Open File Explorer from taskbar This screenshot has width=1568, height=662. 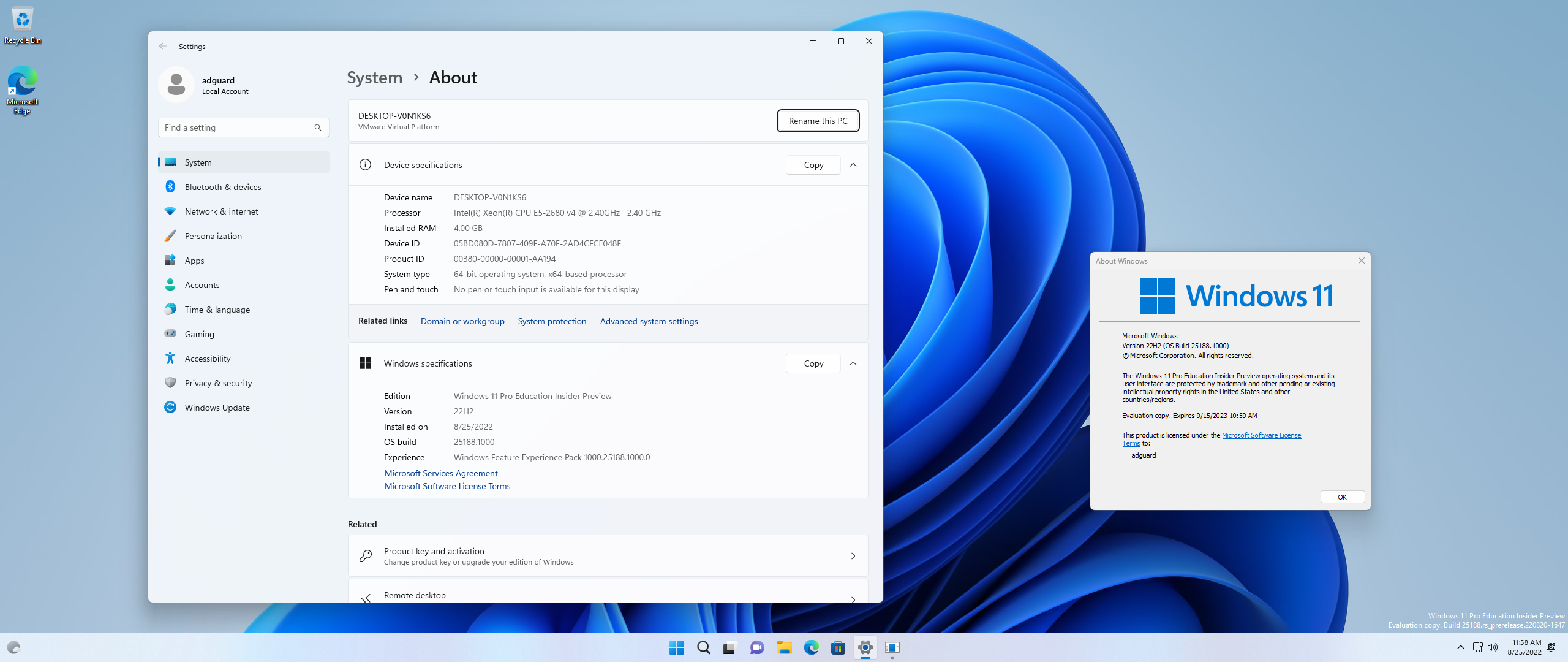point(784,647)
